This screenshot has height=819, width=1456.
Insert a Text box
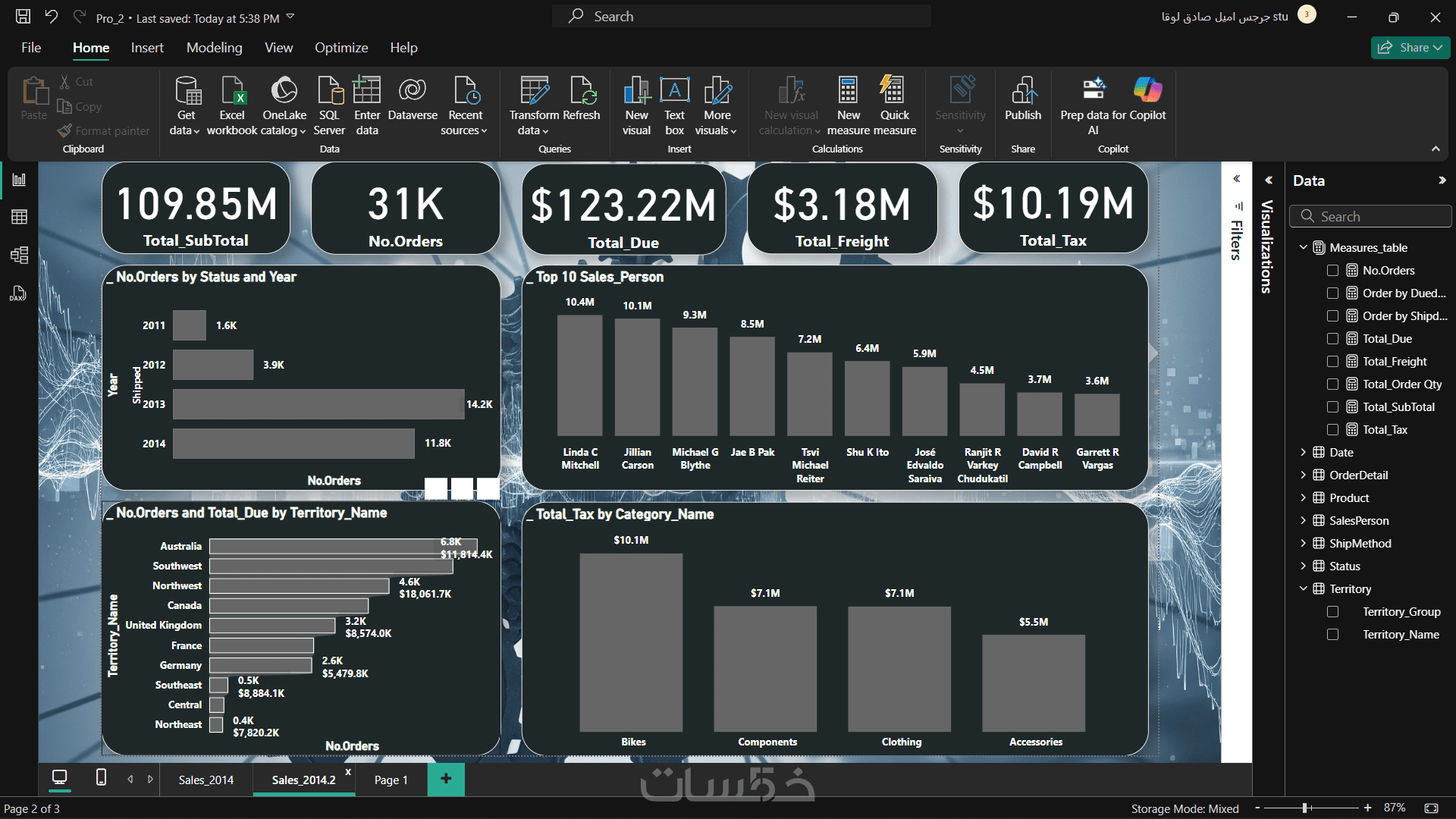pyautogui.click(x=674, y=91)
